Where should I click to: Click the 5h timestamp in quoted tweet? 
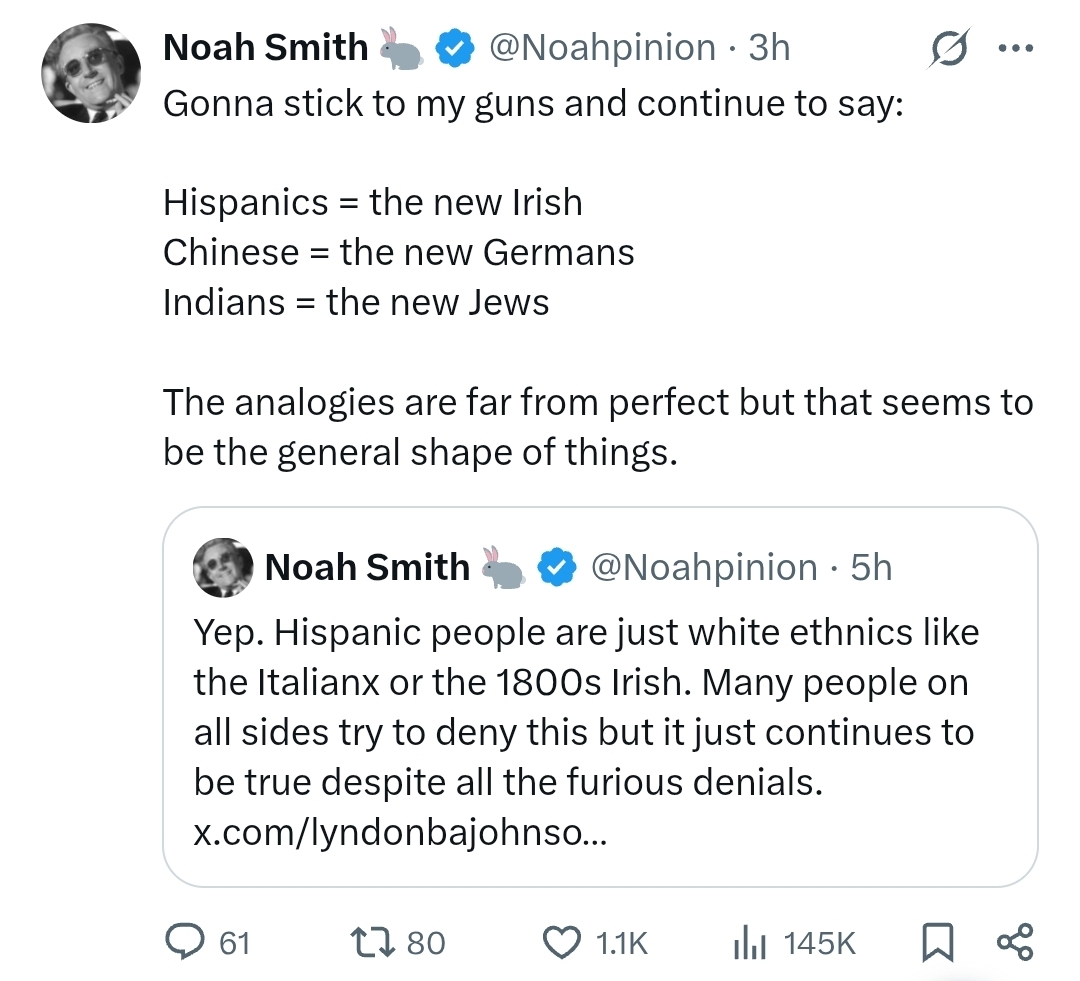870,567
